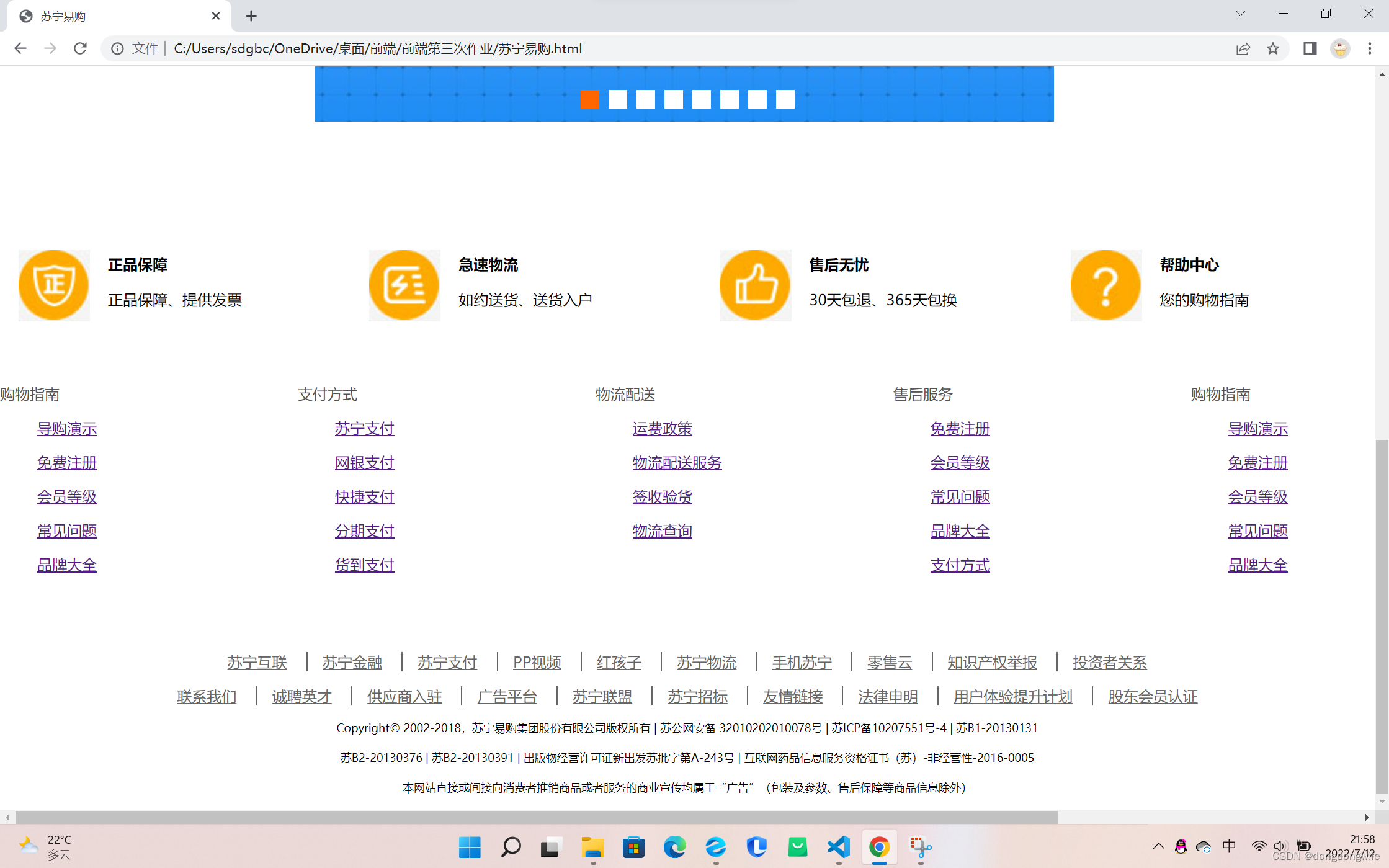The width and height of the screenshot is (1389, 868).
Task: Open the 知识产权举报 footer link
Action: click(993, 663)
